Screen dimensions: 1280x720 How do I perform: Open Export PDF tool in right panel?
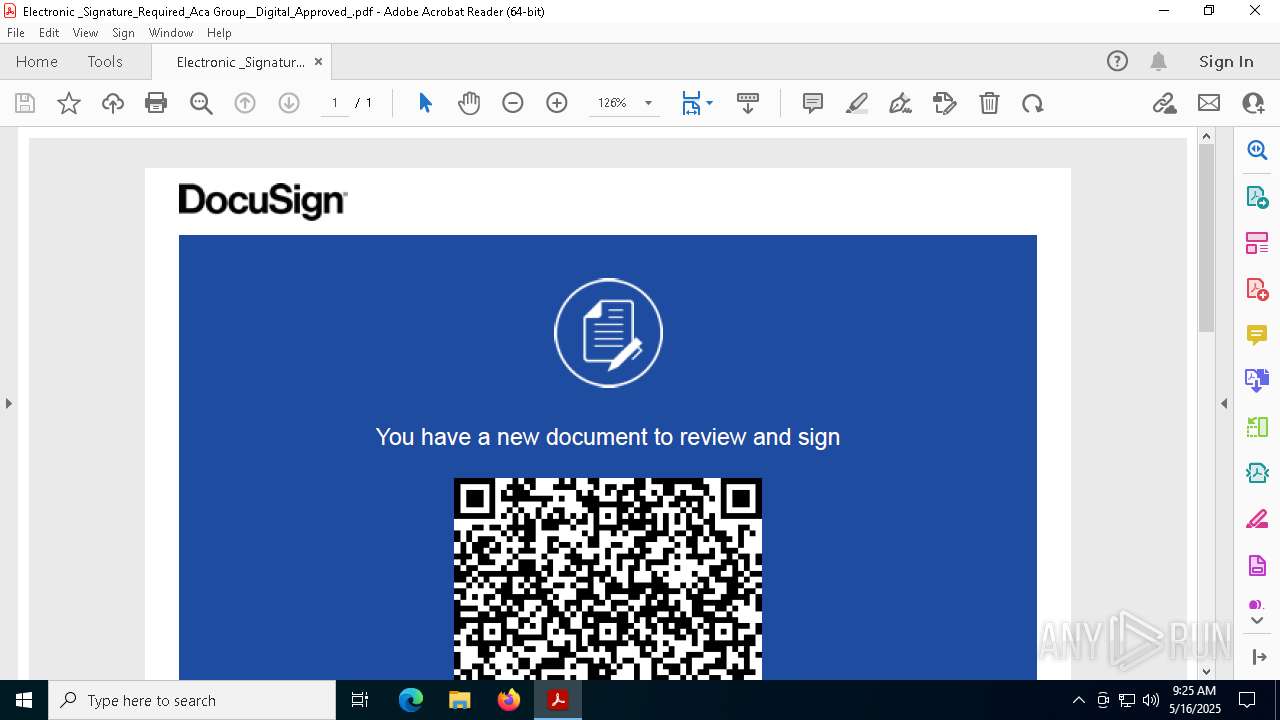[x=1257, y=197]
